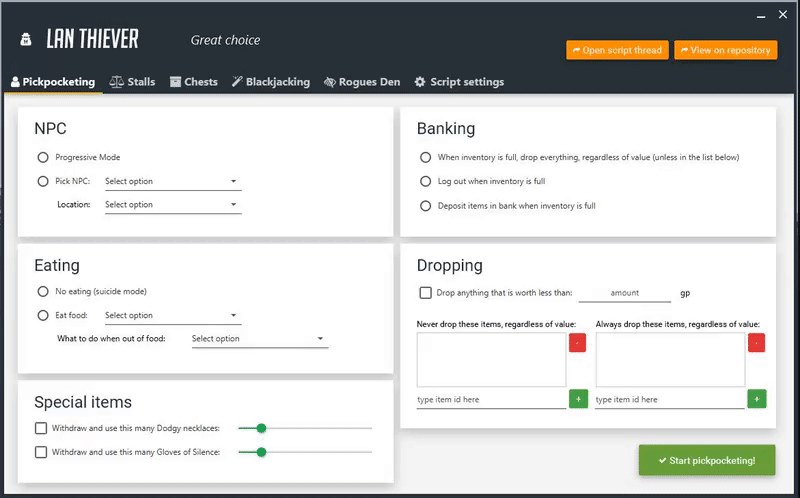800x498 pixels.
Task: Close the Lan Thiever window
Action: point(783,15)
